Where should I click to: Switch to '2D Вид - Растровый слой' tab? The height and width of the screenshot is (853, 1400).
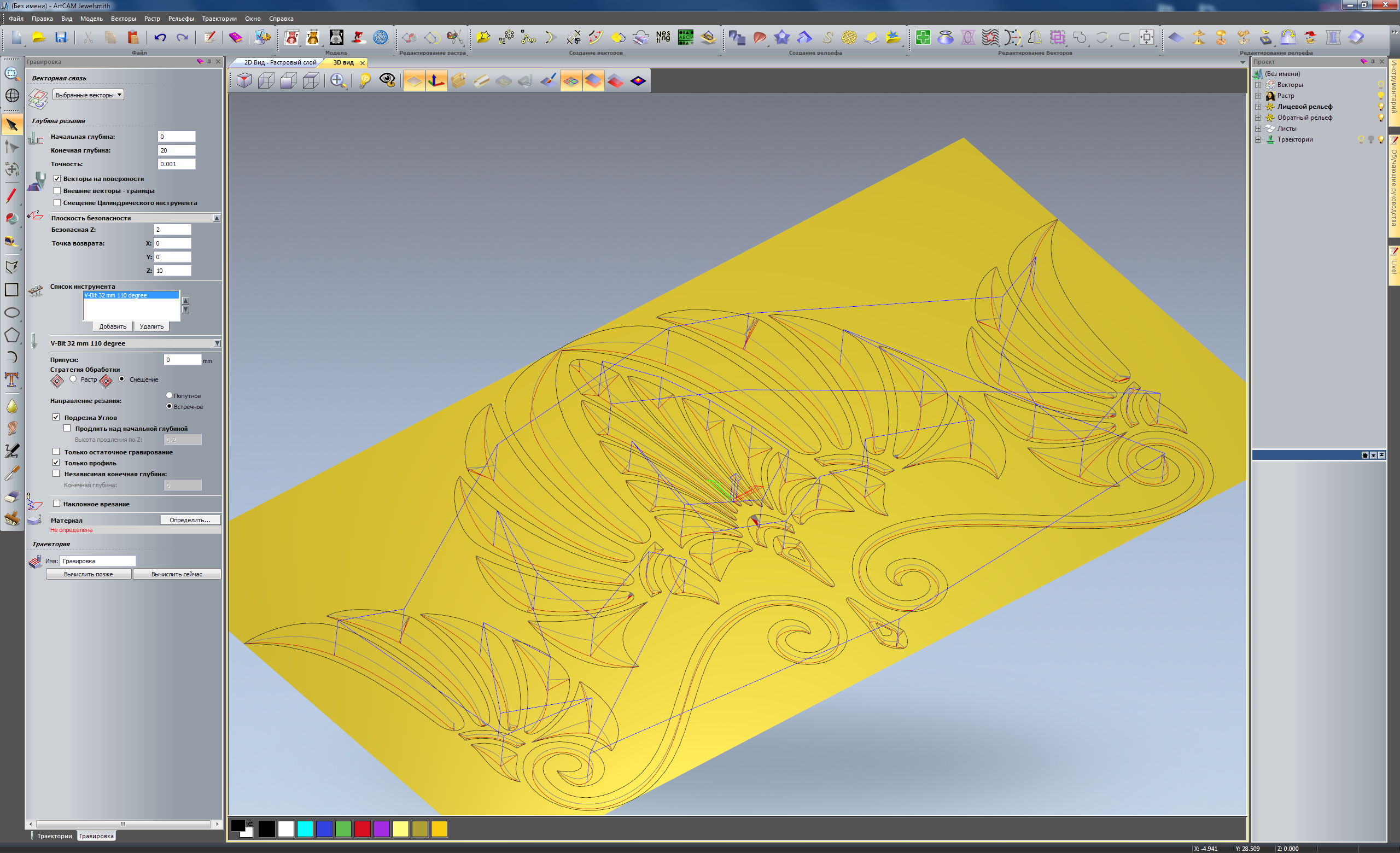pyautogui.click(x=280, y=62)
